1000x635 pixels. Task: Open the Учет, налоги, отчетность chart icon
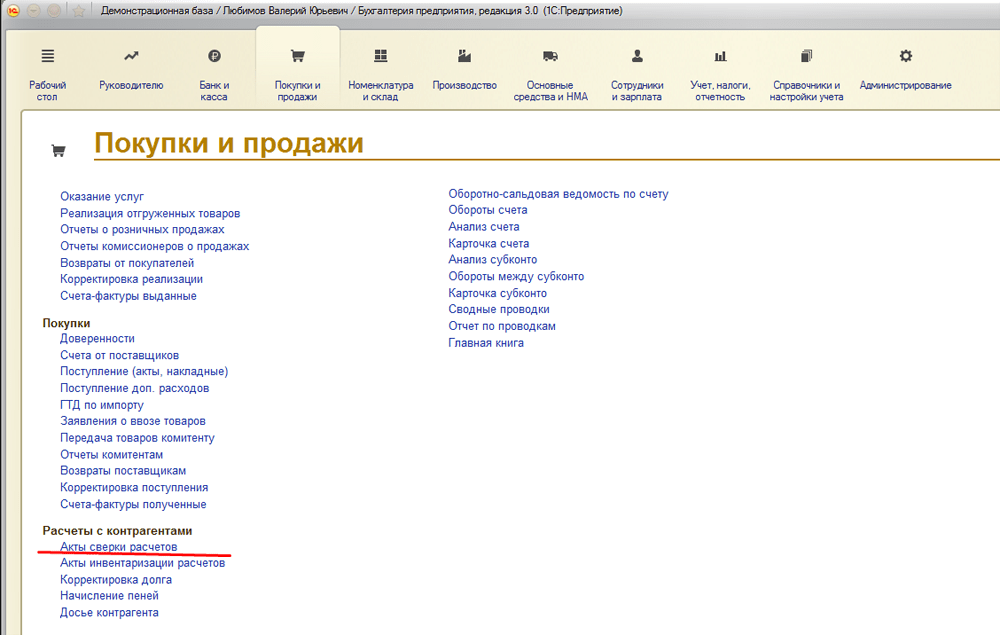[720, 56]
